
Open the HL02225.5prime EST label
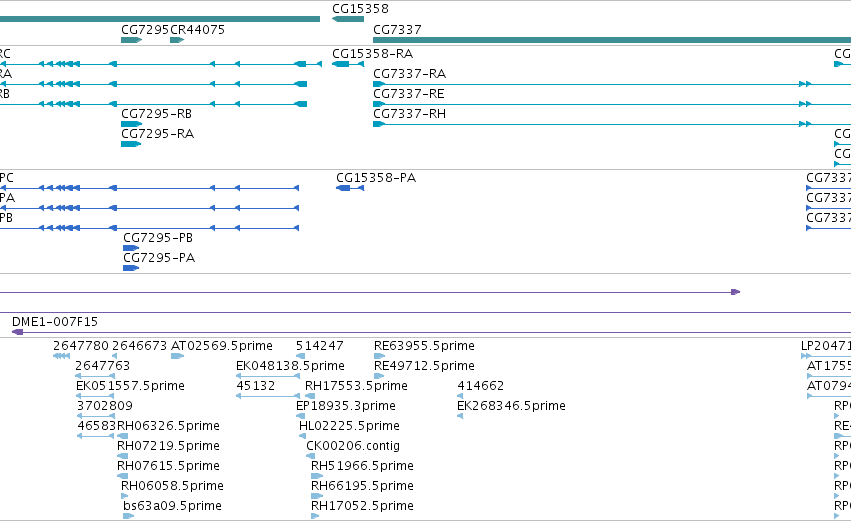click(349, 426)
